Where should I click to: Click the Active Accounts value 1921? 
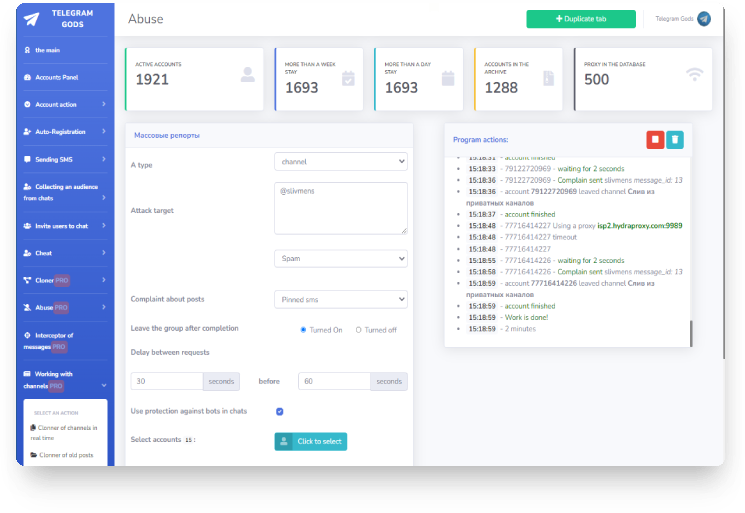[x=152, y=79]
